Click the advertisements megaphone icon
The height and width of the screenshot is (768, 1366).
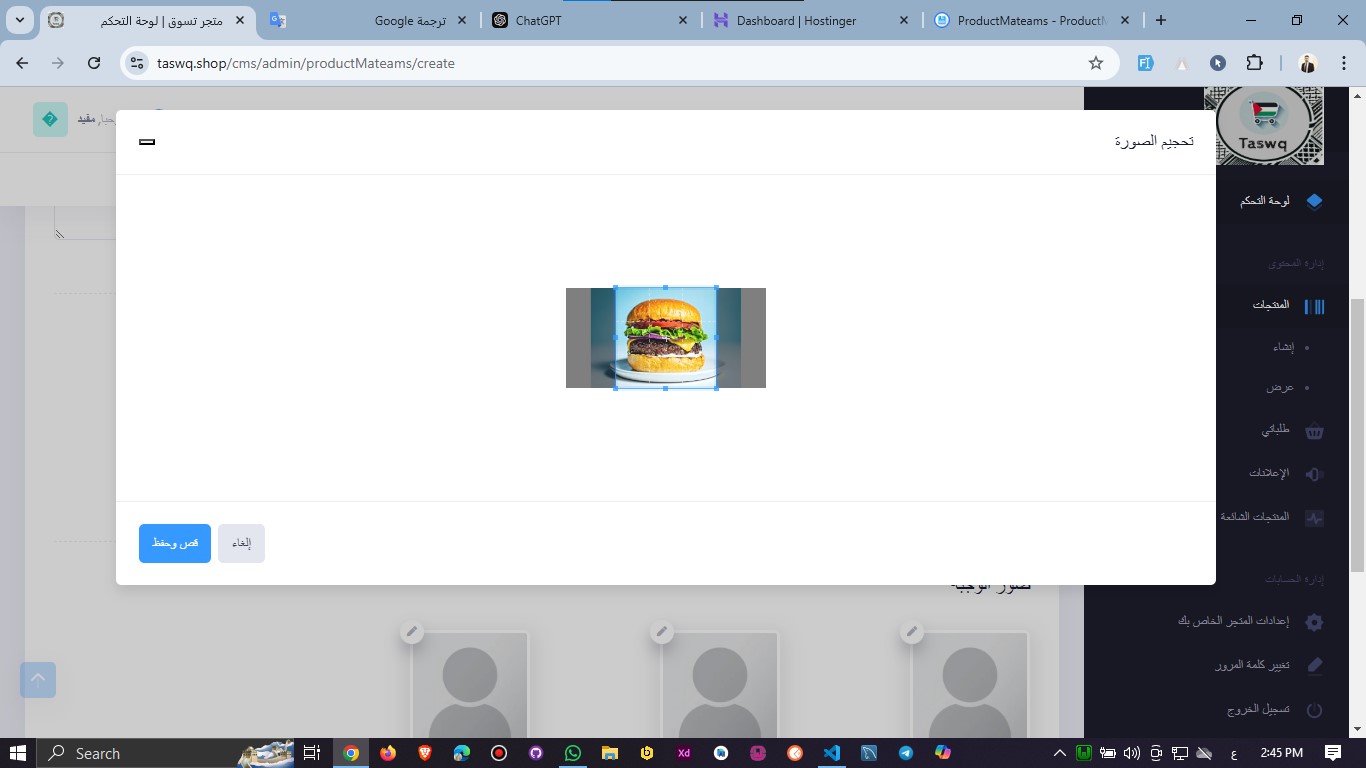point(1314,473)
